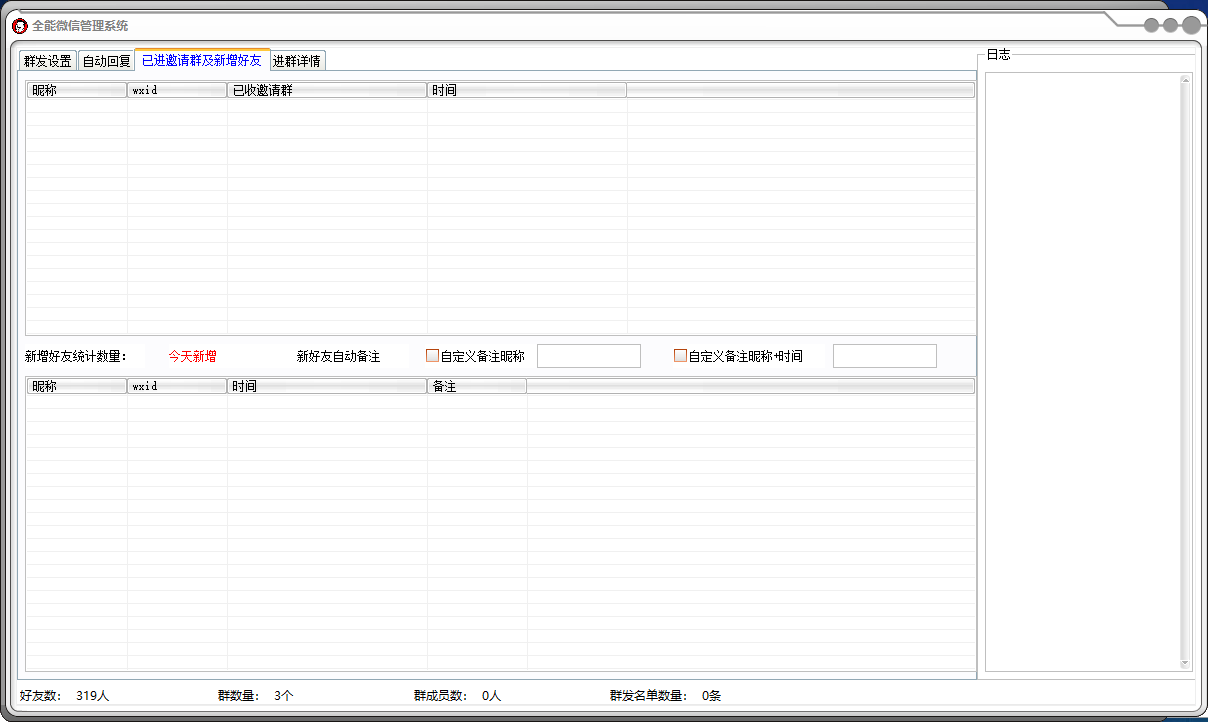Click the app logo in the title bar
This screenshot has width=1208, height=722.
coord(19,26)
